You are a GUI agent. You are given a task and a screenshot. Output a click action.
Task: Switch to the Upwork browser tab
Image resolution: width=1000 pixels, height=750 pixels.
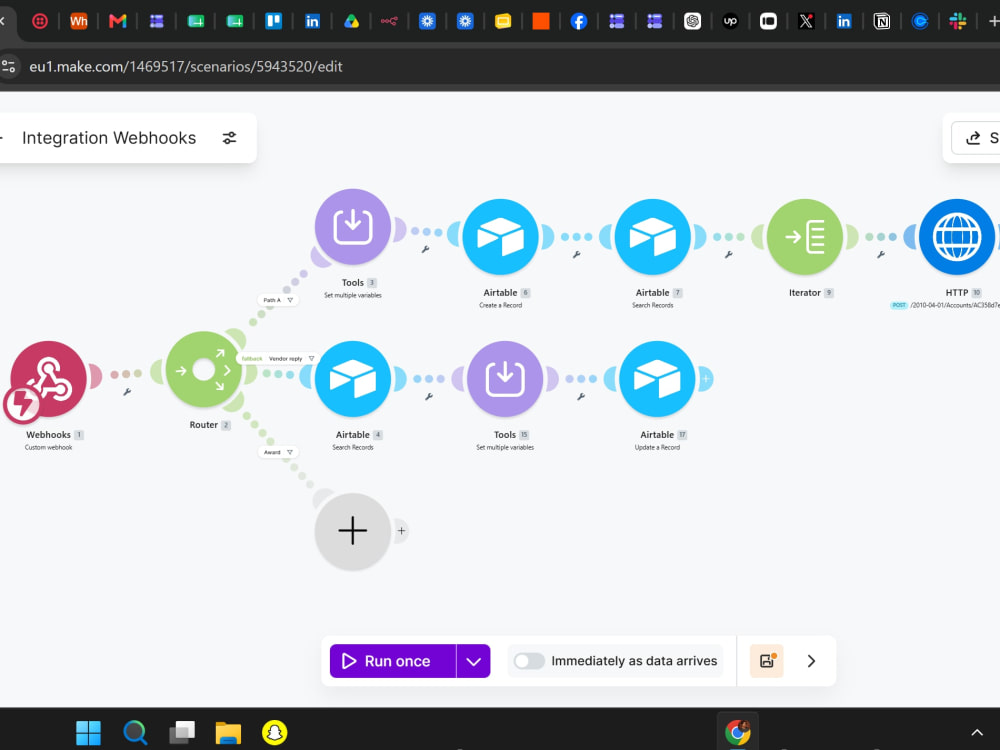click(730, 21)
